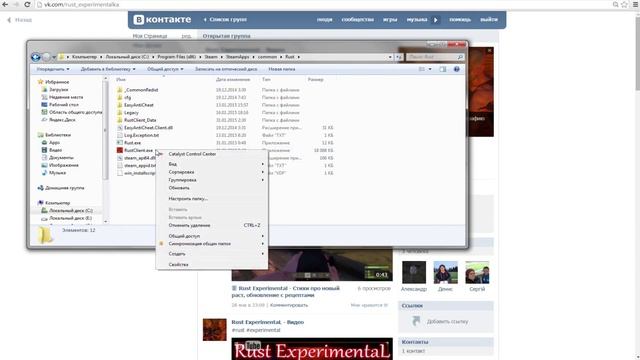Sort by the Дата изменения column header
This screenshot has height=360, width=640.
[x=233, y=80]
